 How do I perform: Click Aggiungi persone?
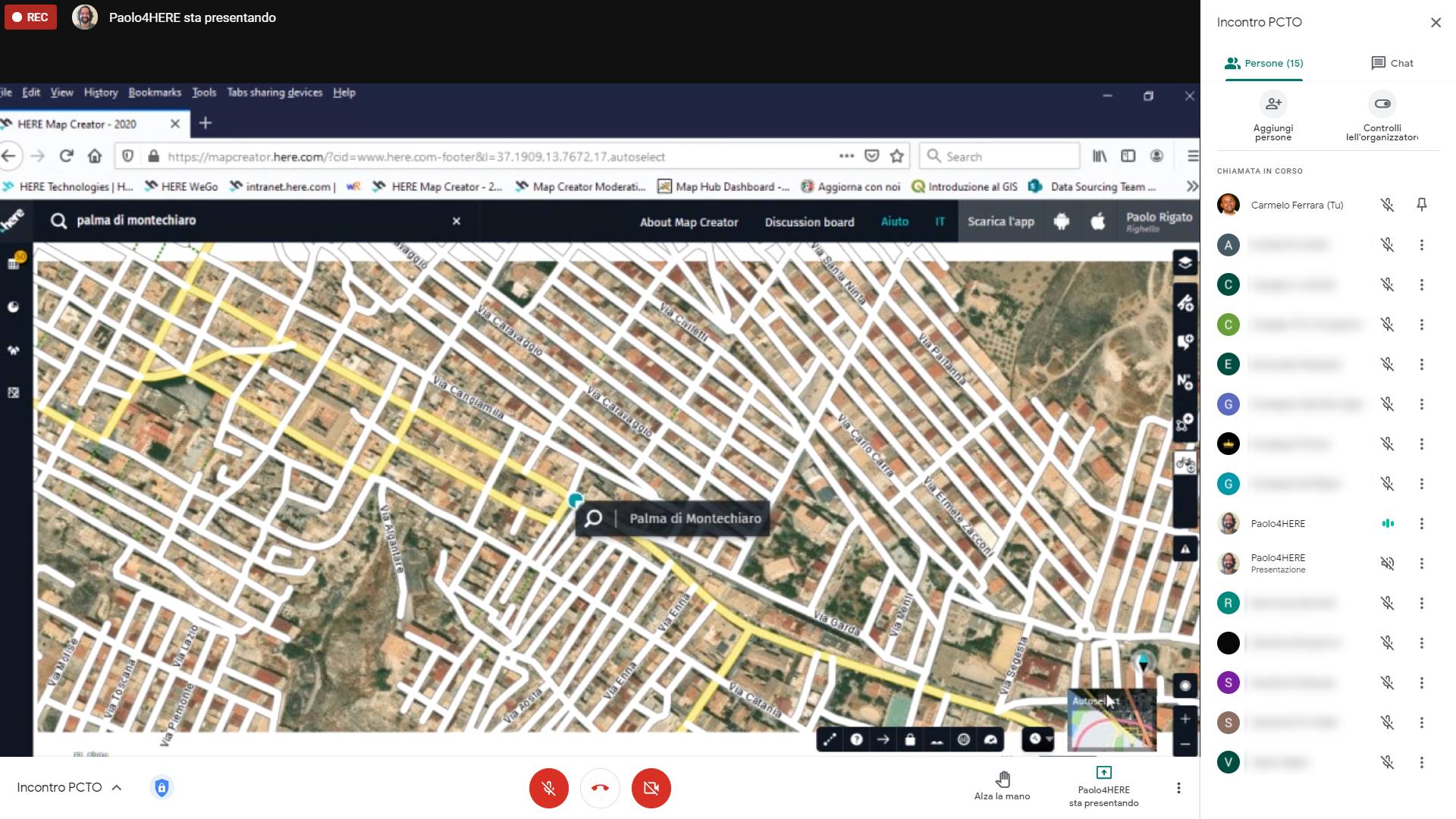tap(1273, 117)
